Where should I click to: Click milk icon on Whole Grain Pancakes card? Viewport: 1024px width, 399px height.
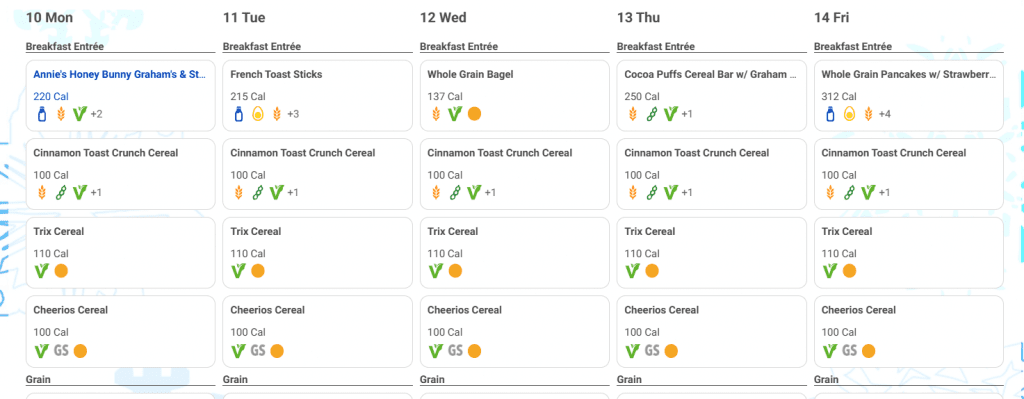(830, 114)
